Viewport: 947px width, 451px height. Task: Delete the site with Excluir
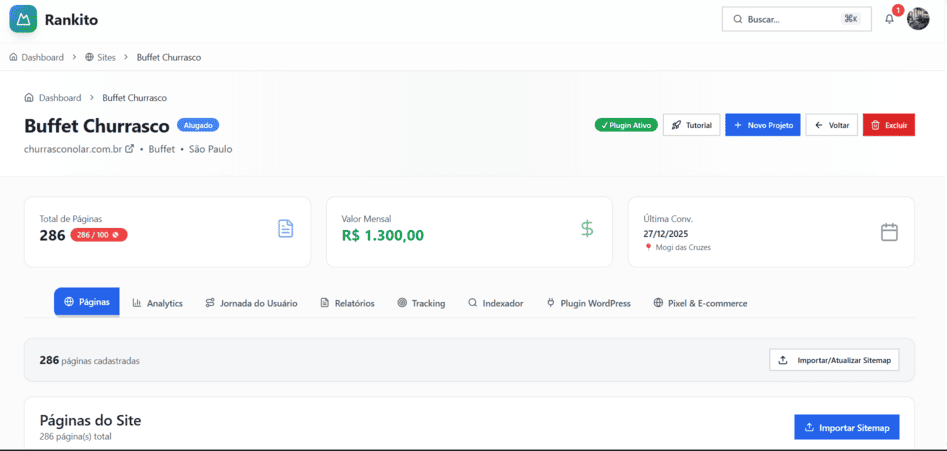tap(889, 125)
